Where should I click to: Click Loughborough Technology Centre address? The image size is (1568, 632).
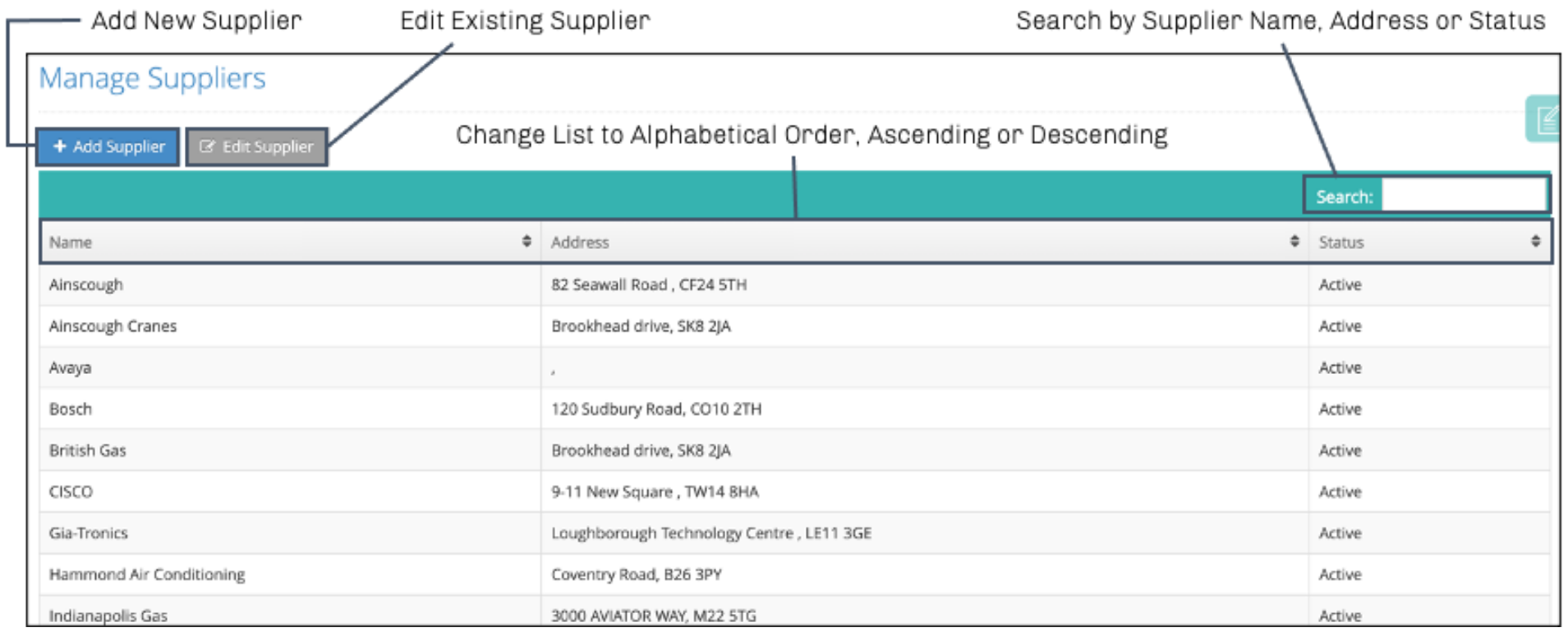711,533
